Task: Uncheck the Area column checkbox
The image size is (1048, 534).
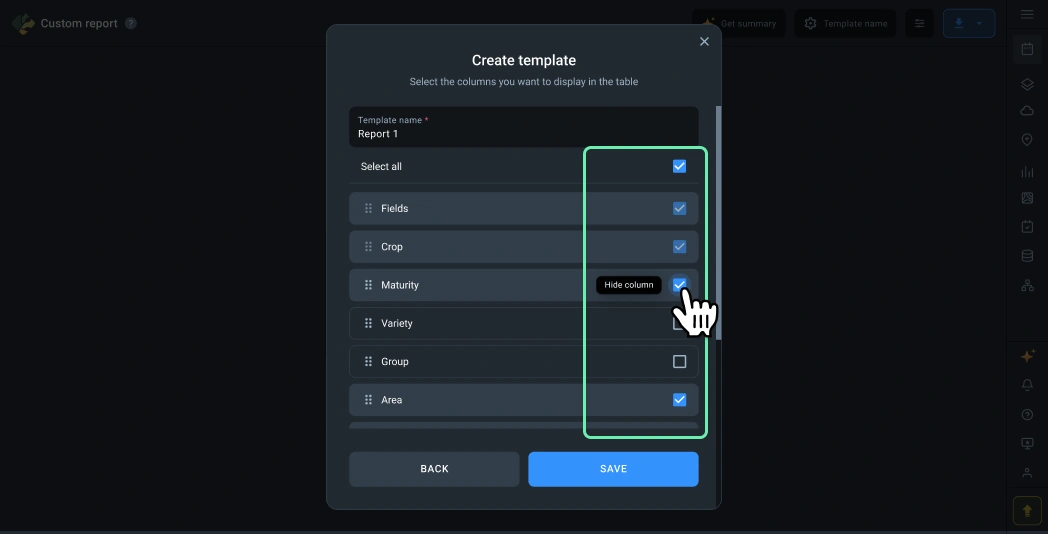Action: 679,400
